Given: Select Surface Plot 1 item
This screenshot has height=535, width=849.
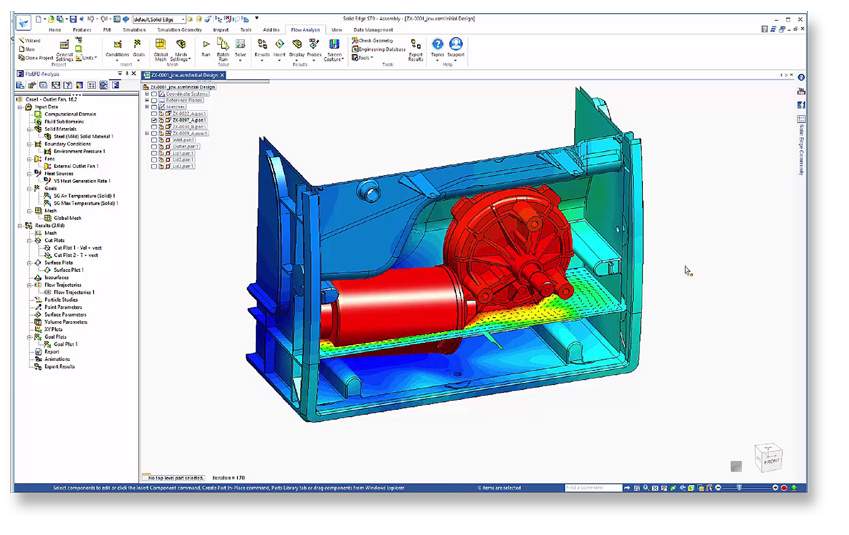Looking at the screenshot, I should tap(68, 270).
